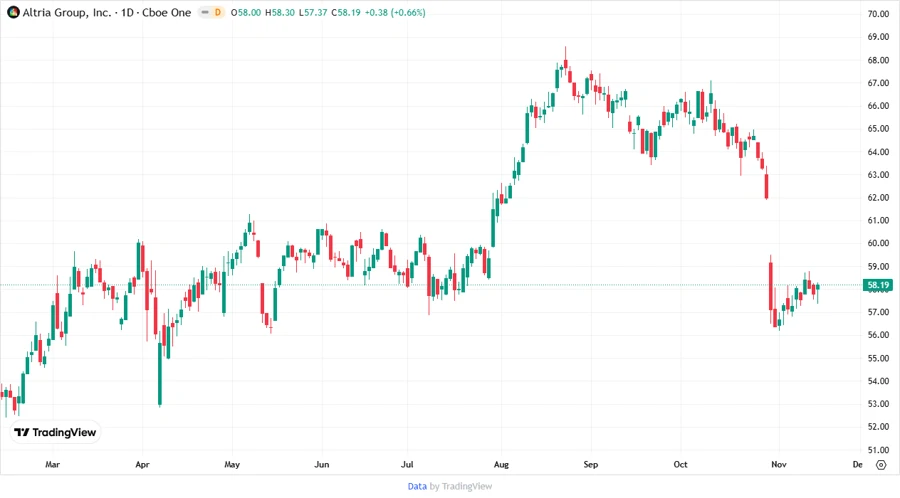Open chart settings via the hexagon gear icon
This screenshot has height=498, width=900.
coord(881,465)
